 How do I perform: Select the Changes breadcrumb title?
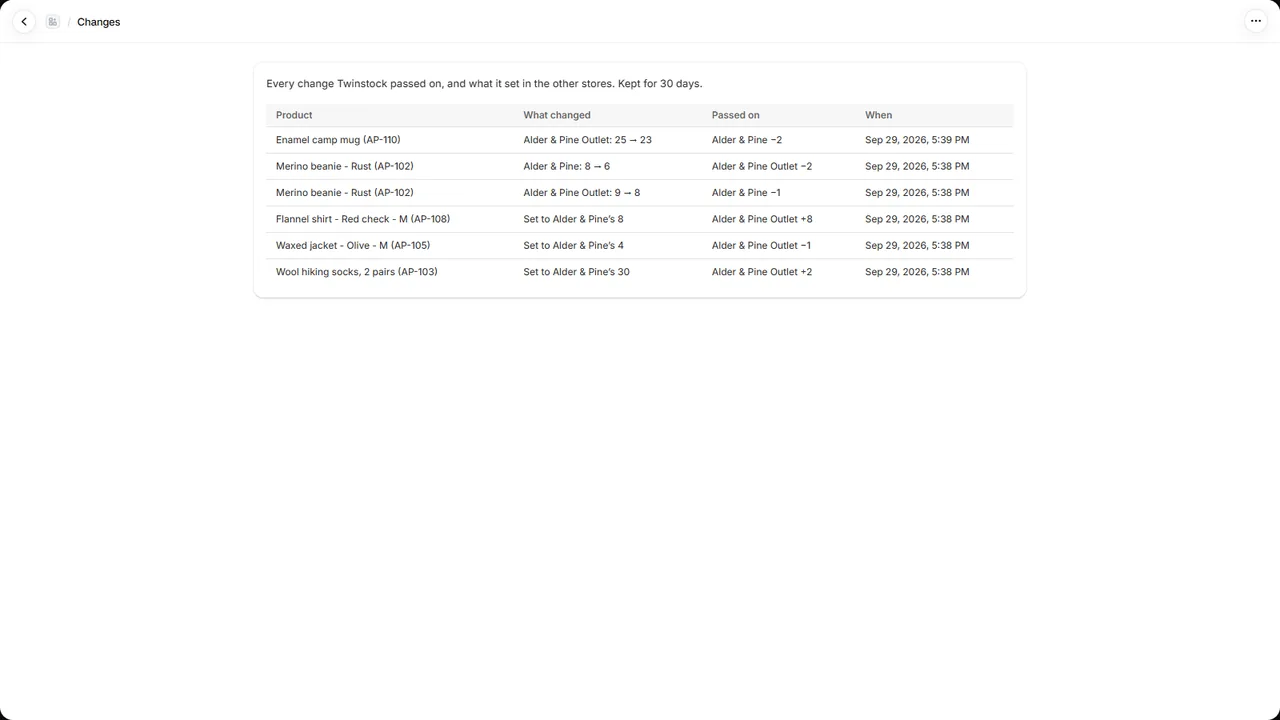click(98, 22)
